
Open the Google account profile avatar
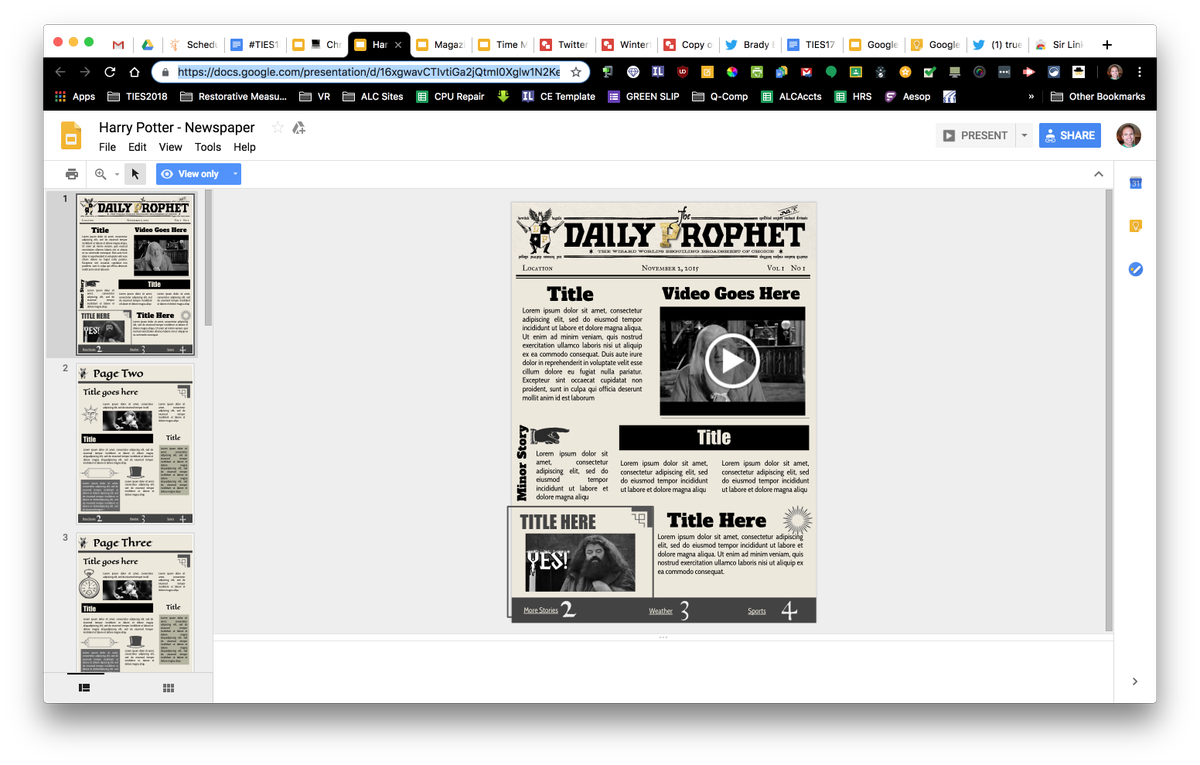[x=1129, y=135]
